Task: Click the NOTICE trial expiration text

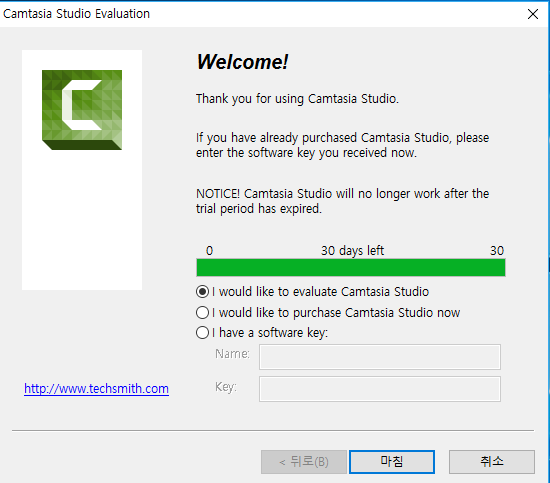Action: coord(342,201)
